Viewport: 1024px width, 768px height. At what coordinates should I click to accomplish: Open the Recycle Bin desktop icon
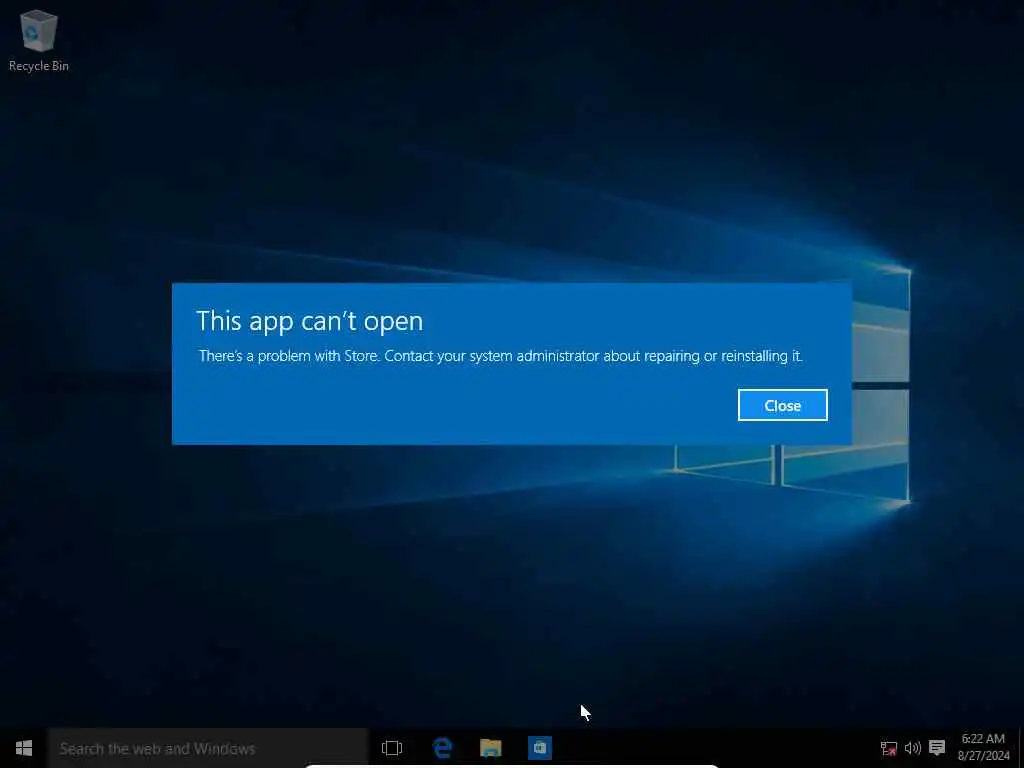pos(39,40)
